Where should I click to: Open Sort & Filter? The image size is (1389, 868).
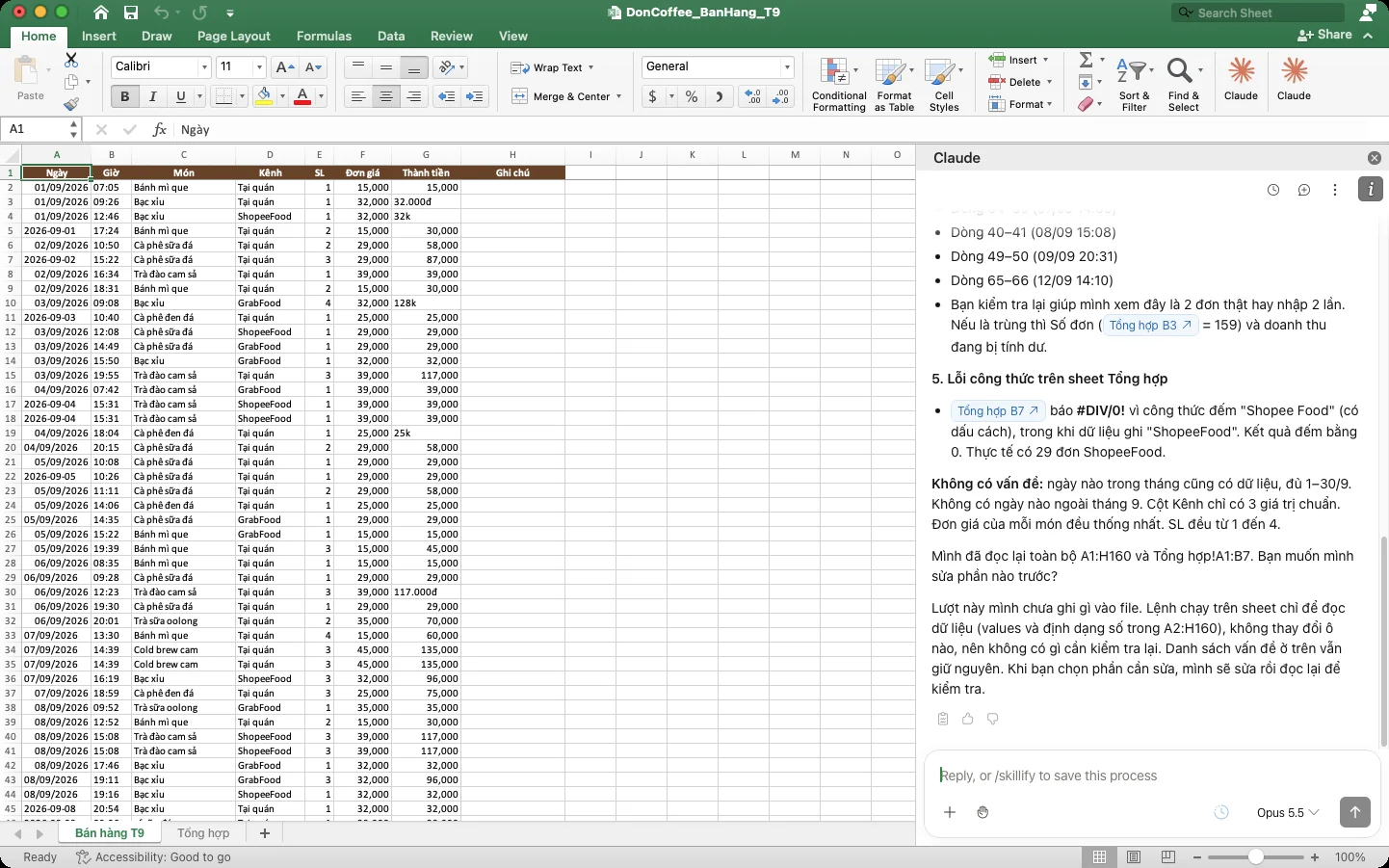pyautogui.click(x=1135, y=85)
